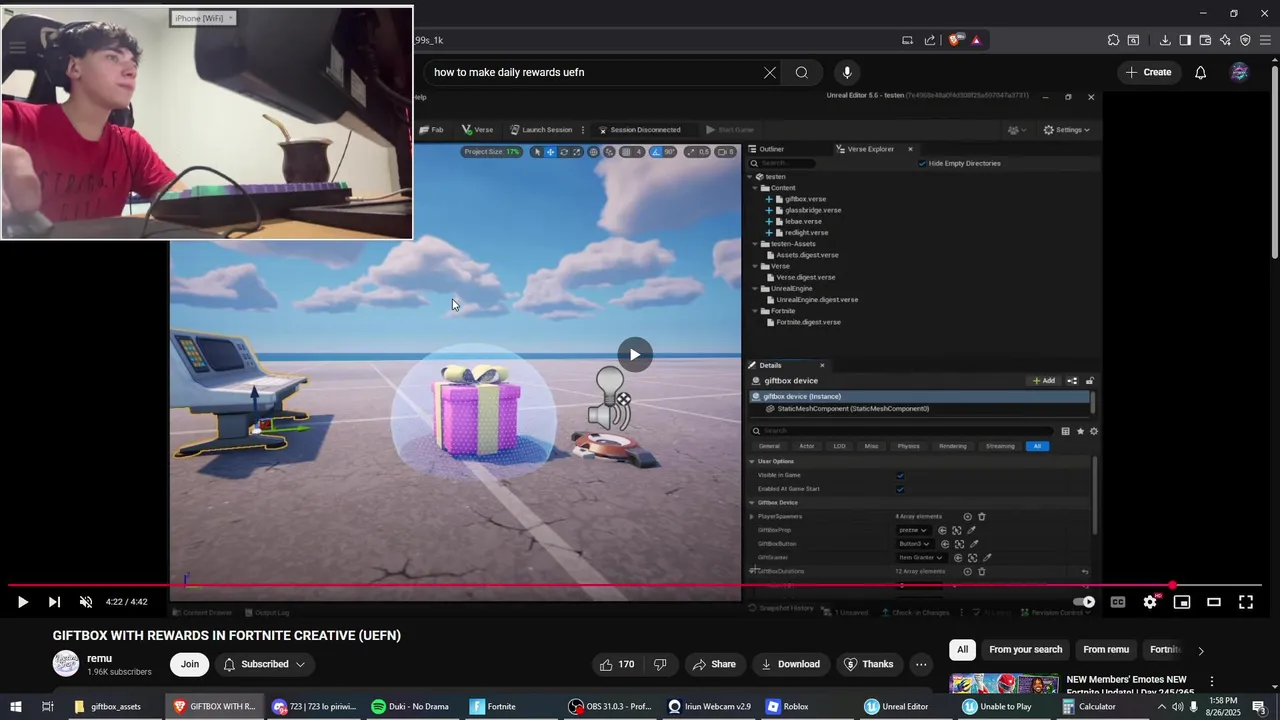Click the Create button
The width and height of the screenshot is (1280, 720).
1148,72
